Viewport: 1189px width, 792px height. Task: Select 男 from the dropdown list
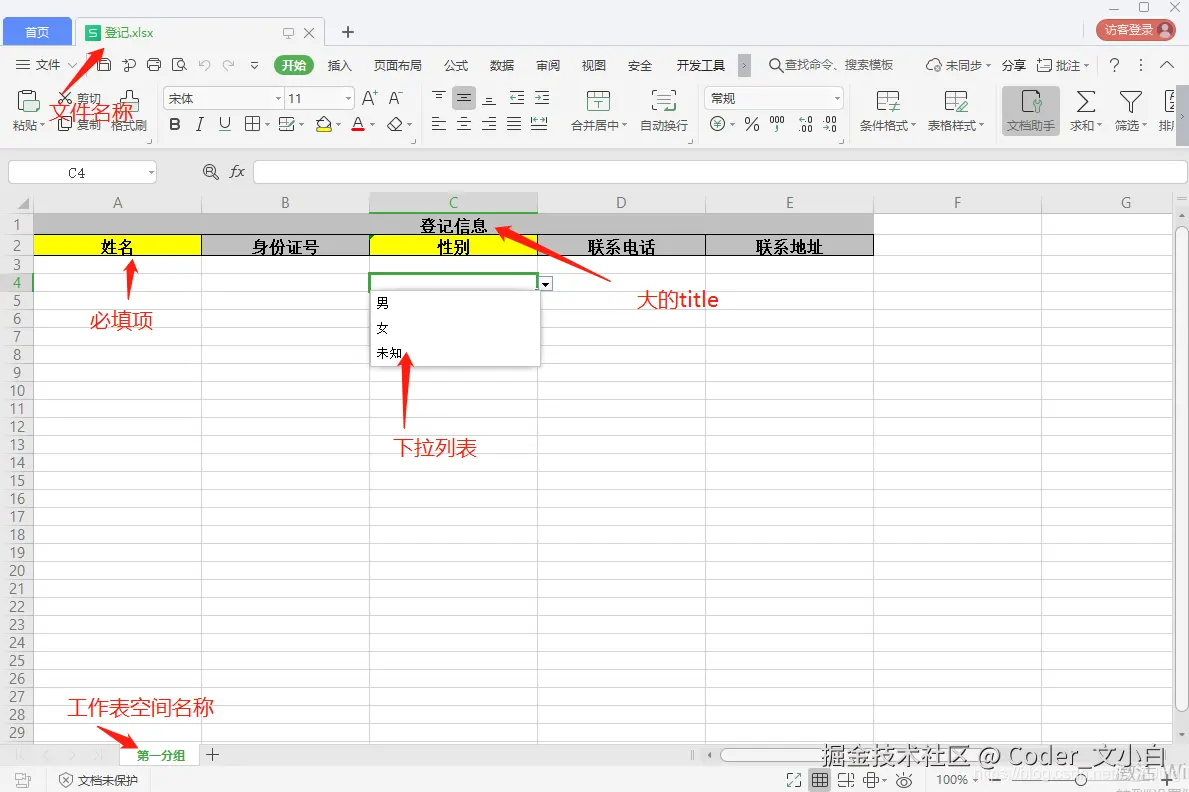click(455, 303)
